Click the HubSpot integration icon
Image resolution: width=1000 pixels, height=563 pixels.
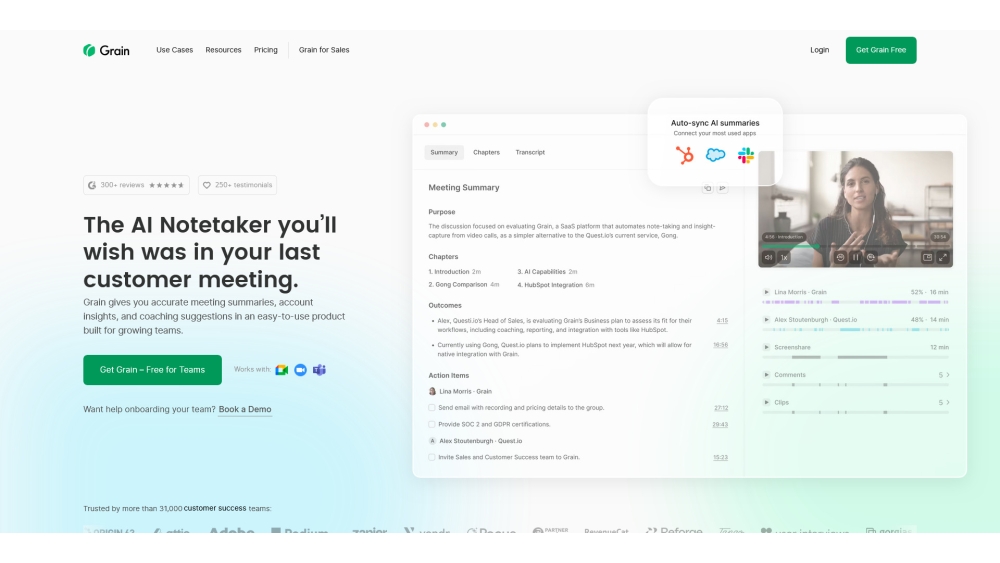[685, 155]
